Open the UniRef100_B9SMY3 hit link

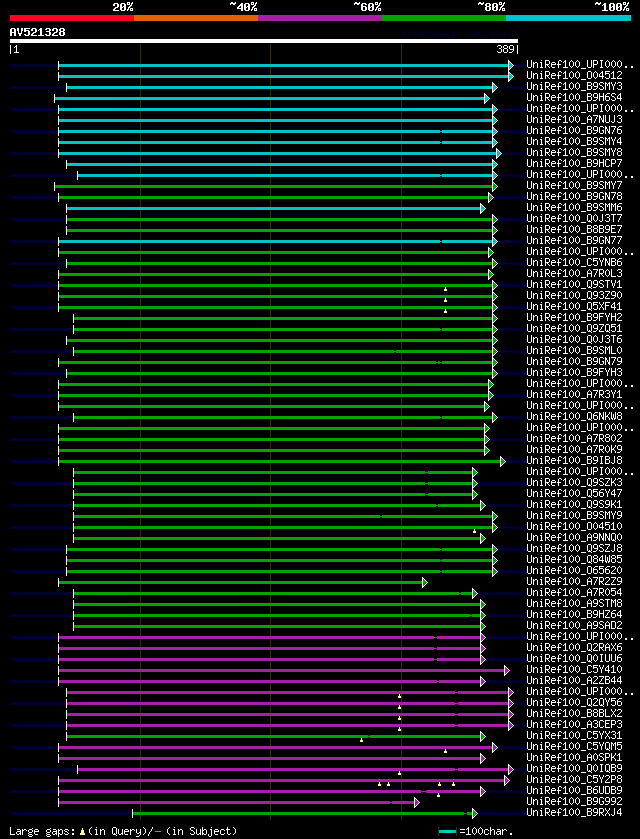(x=574, y=86)
